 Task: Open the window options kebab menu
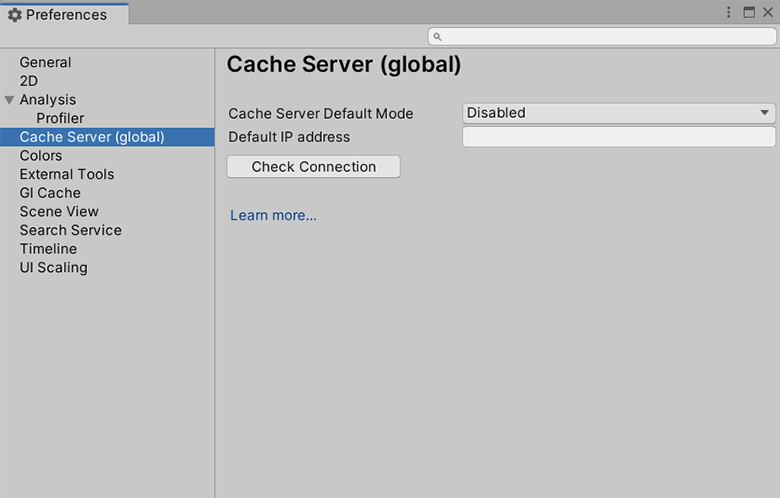(x=730, y=12)
